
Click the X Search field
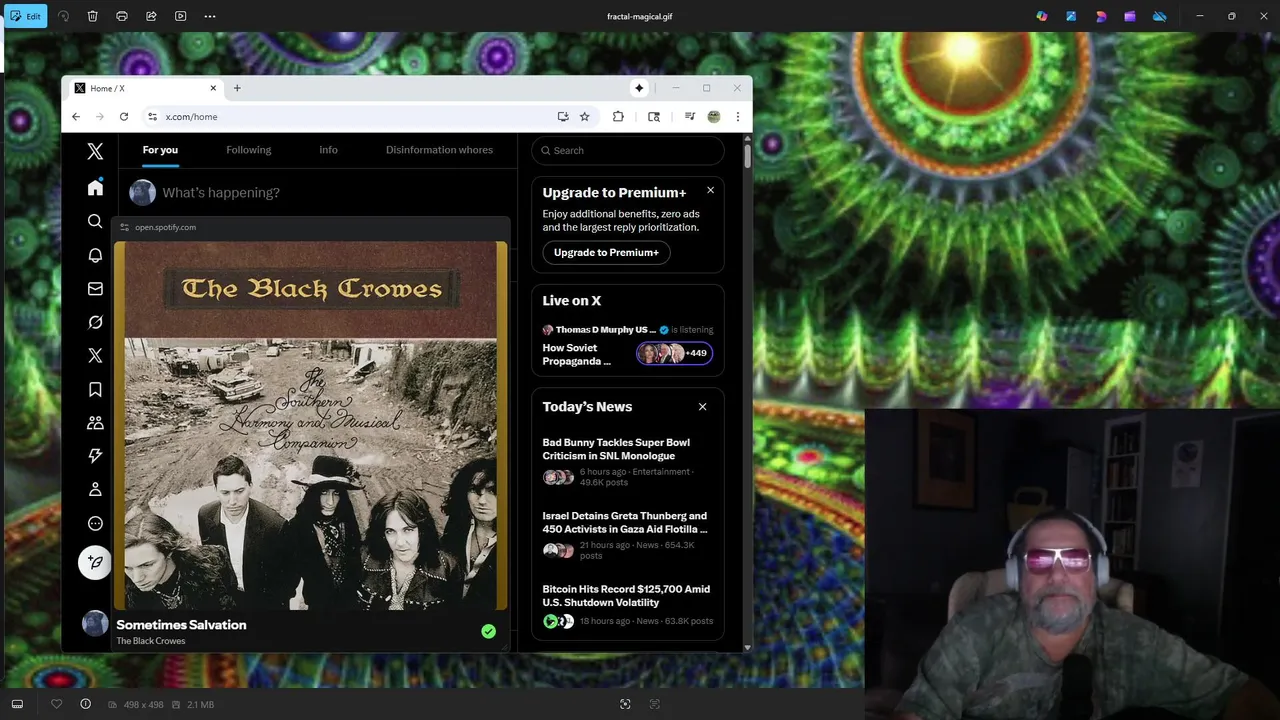point(628,150)
